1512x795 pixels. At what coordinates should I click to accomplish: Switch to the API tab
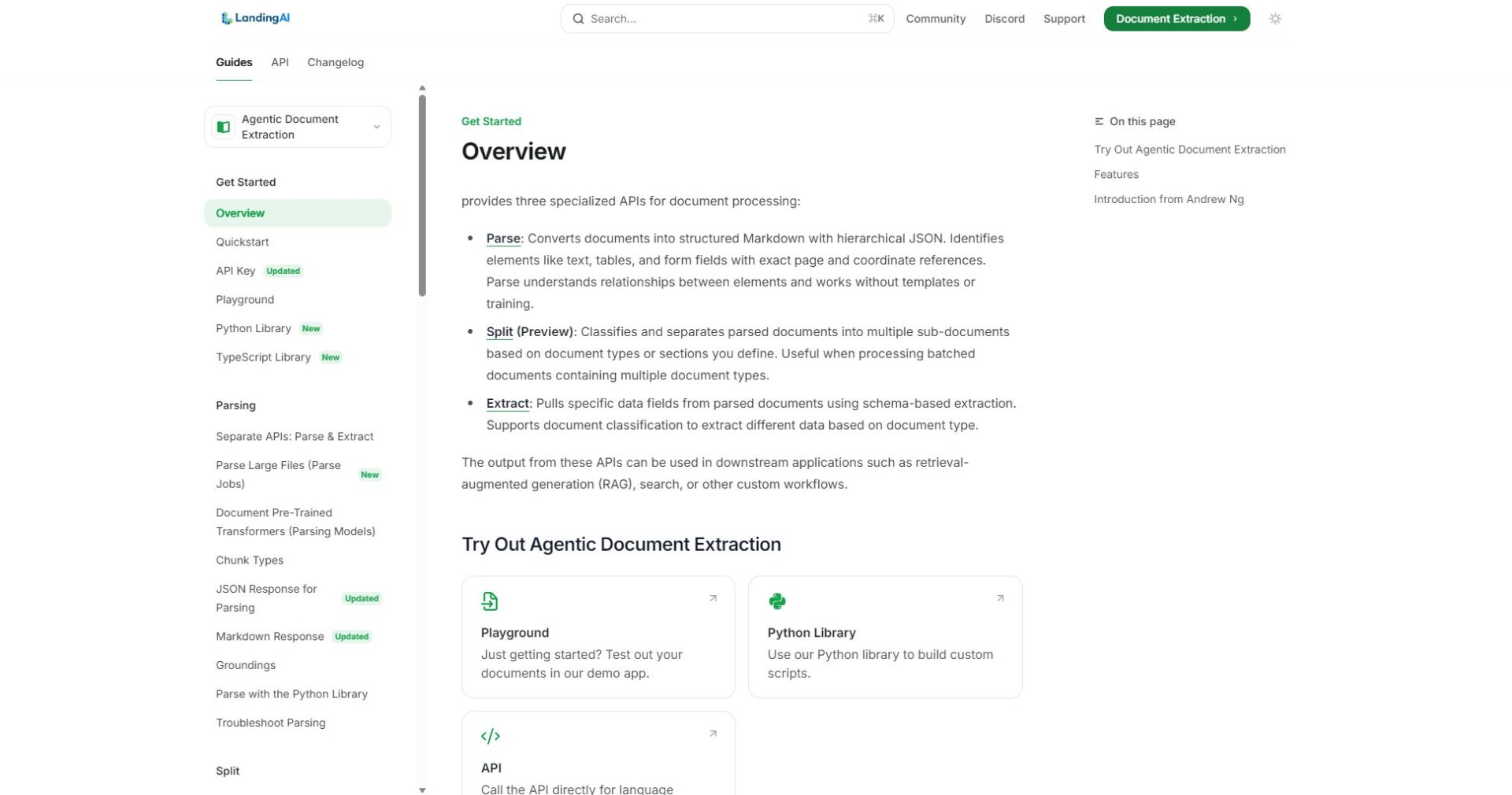[x=280, y=62]
